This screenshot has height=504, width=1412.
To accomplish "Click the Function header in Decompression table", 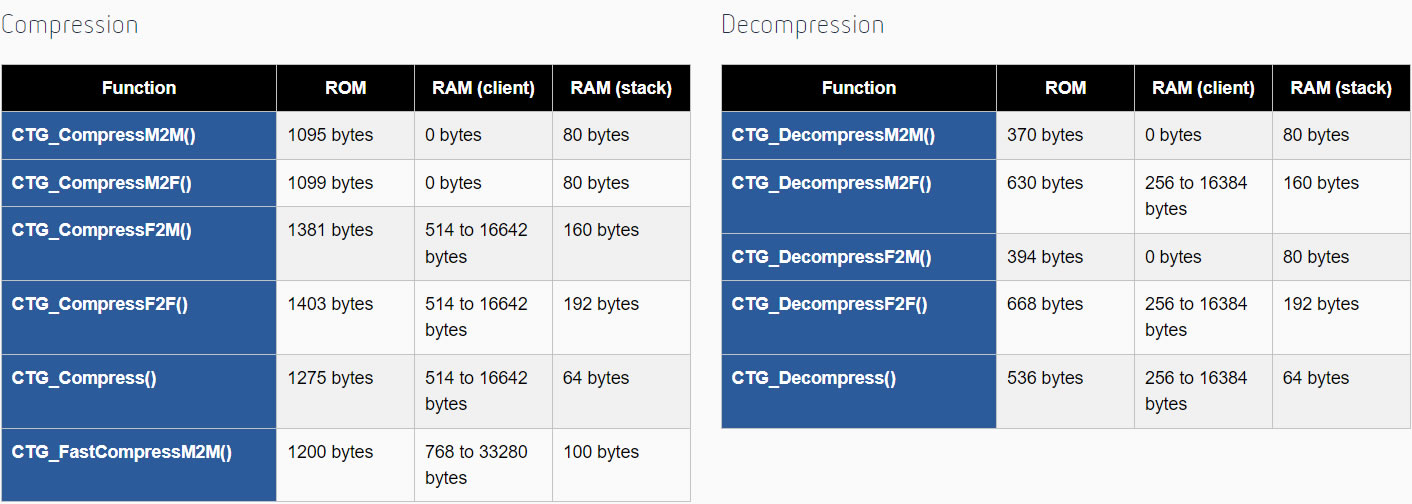I will click(x=859, y=88).
